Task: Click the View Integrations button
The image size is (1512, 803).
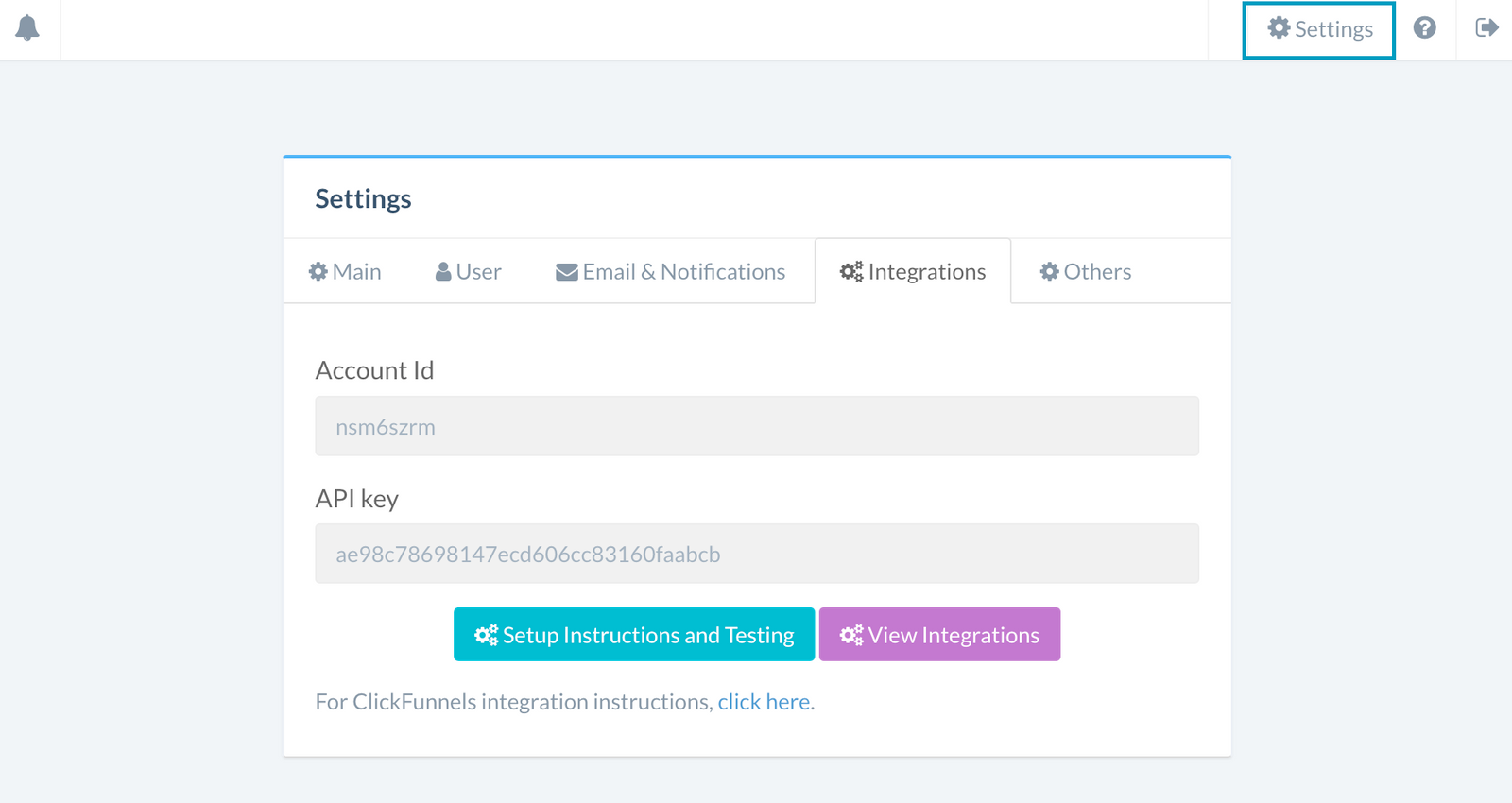Action: (939, 635)
